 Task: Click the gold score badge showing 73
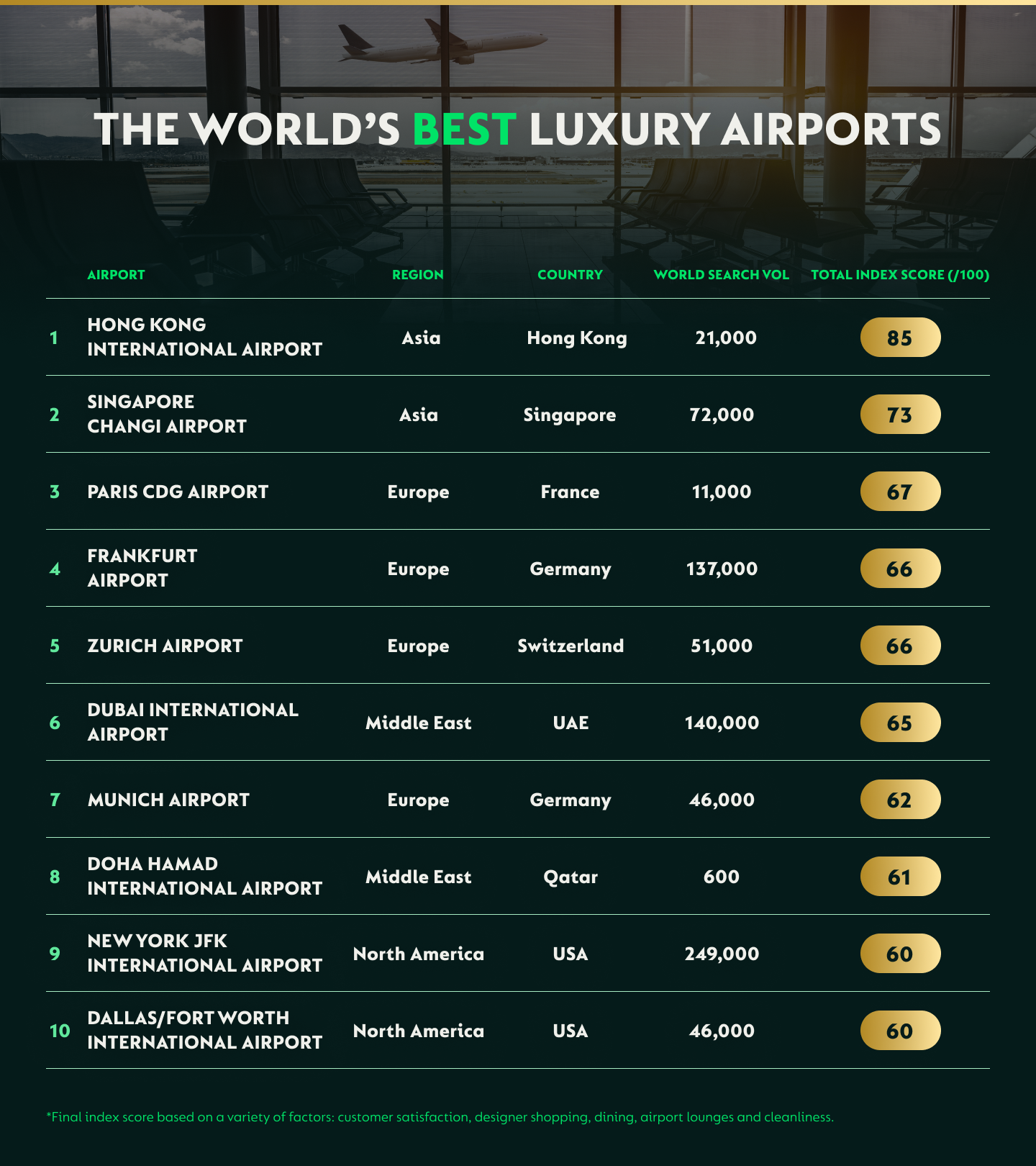(900, 415)
